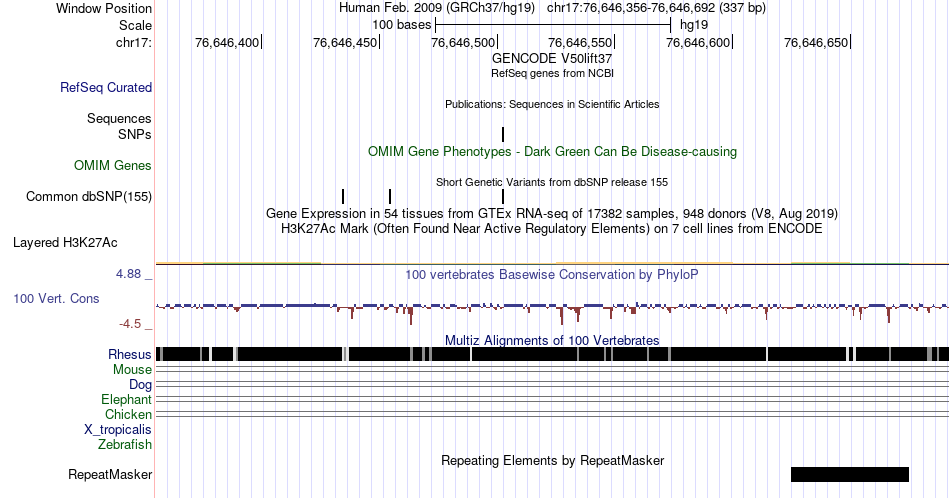Screen dimensions: 950x498
Task: Click the hg19 label beside scale bar
Action: click(x=694, y=25)
